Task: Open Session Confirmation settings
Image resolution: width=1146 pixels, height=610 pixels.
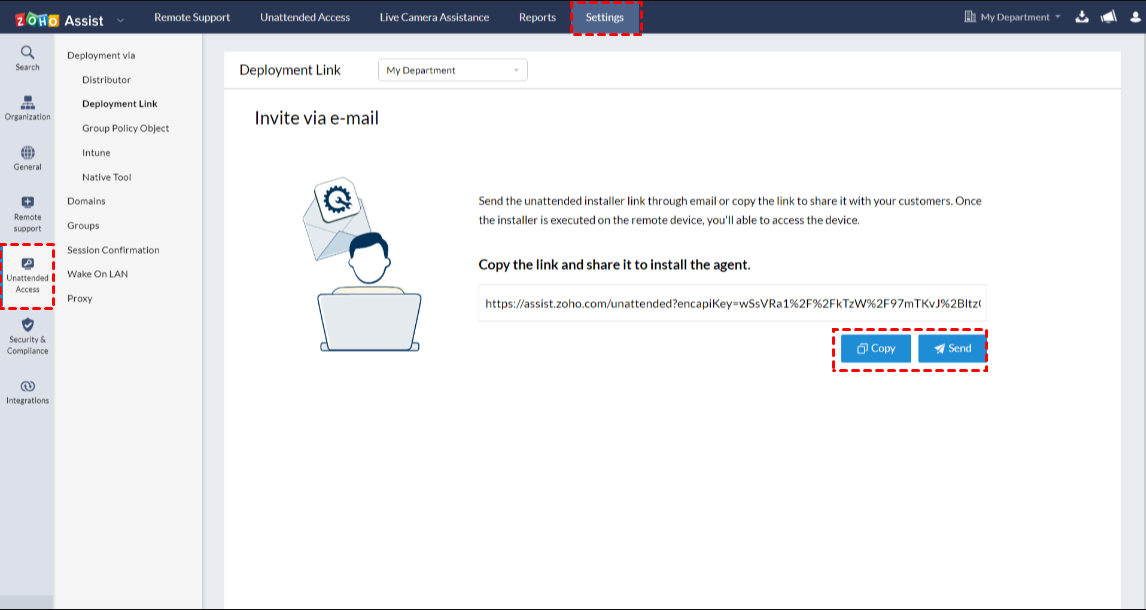Action: pyautogui.click(x=113, y=250)
